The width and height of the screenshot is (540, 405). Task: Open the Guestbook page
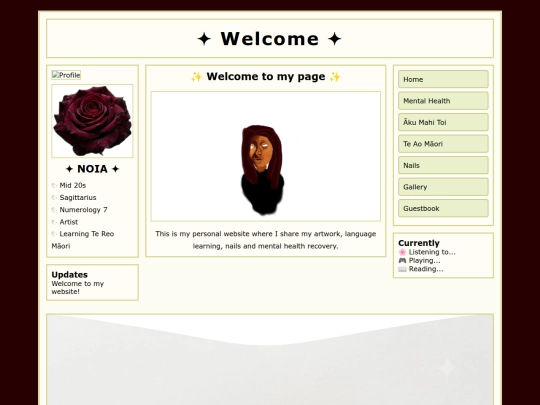click(x=443, y=208)
